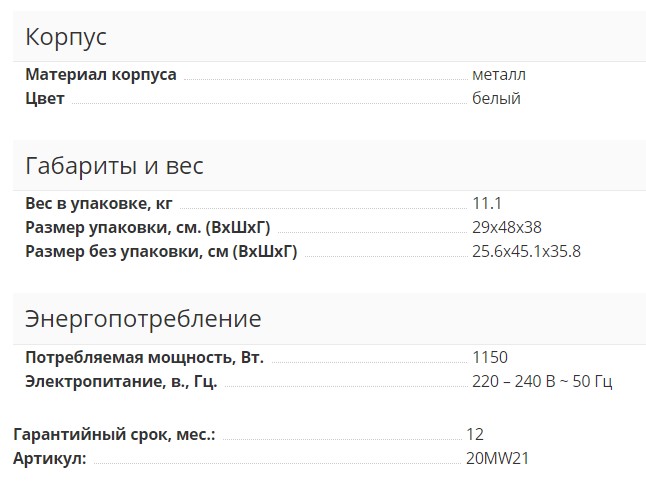Image resolution: width=646 pixels, height=499 pixels.
Task: Select the "Потребляемая мощность, Вт." label
Action: [x=145, y=358]
